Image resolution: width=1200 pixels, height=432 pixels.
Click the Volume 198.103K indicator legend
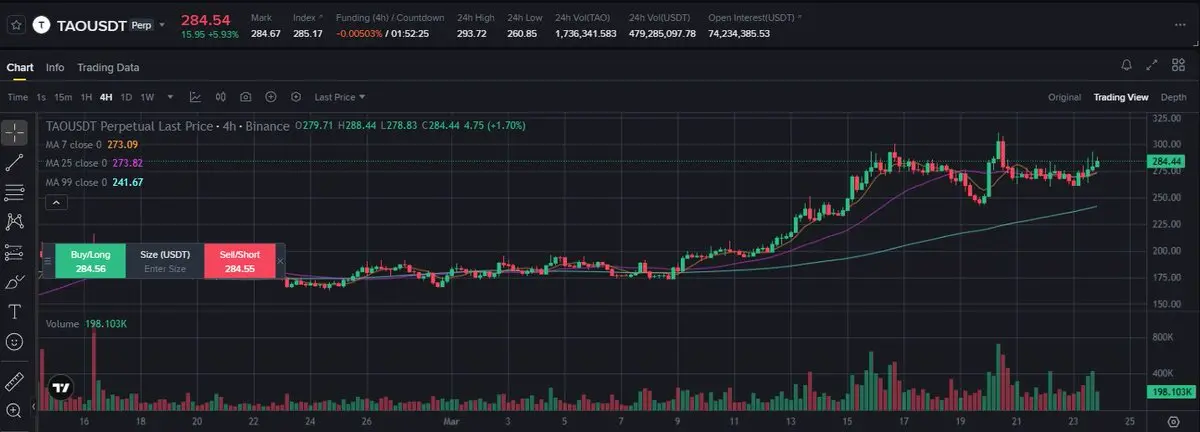coord(86,325)
